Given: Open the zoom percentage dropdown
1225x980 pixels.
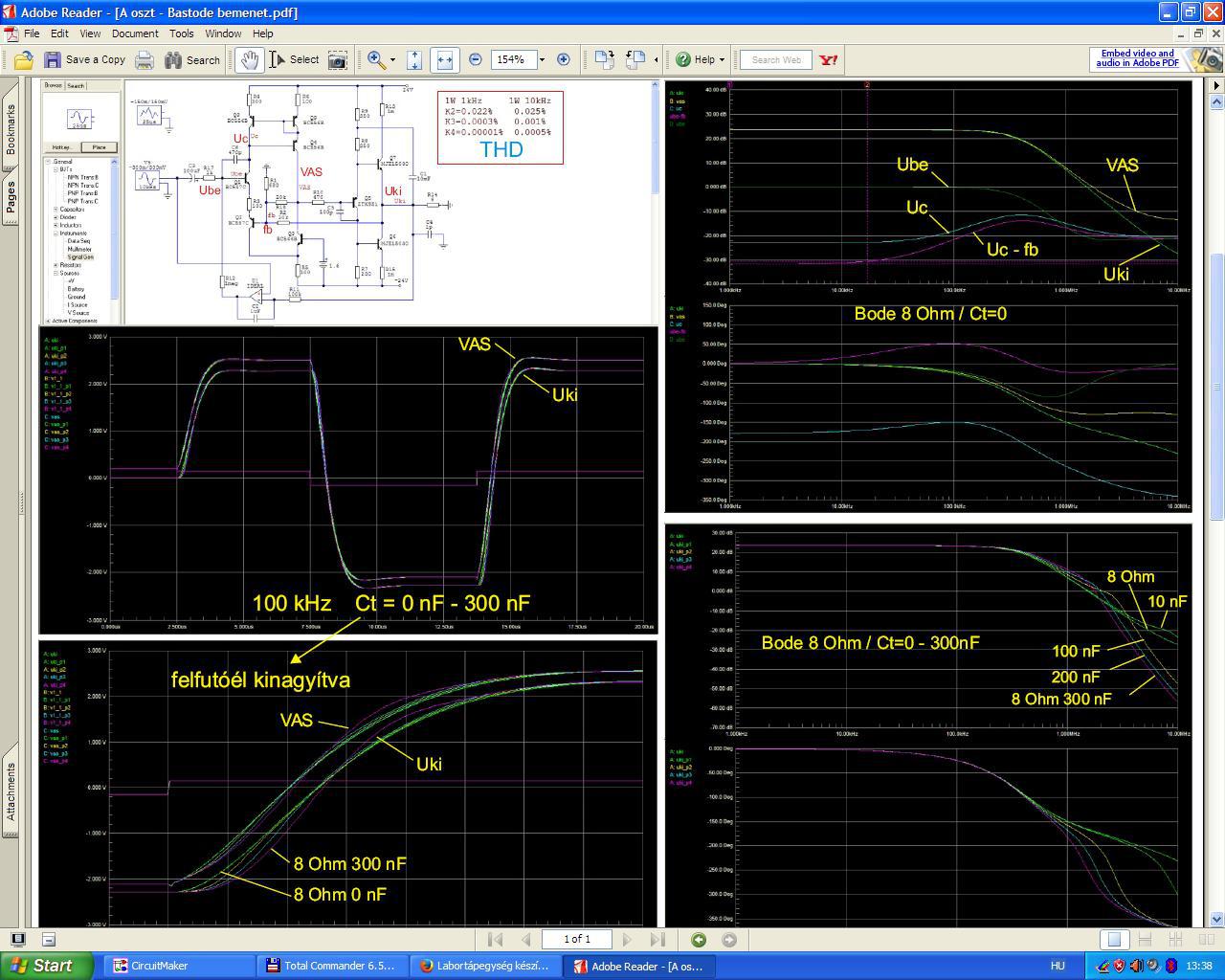Looking at the screenshot, I should coord(542,59).
